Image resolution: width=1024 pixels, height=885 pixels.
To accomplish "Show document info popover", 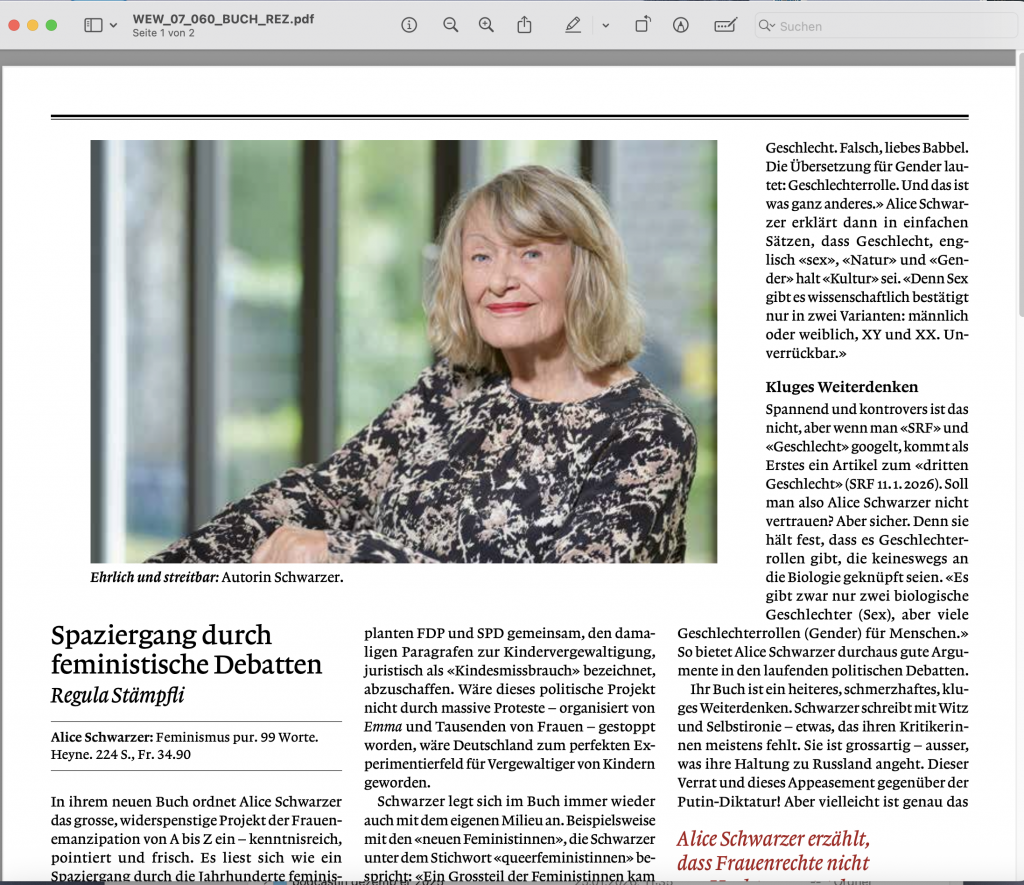I will click(408, 24).
